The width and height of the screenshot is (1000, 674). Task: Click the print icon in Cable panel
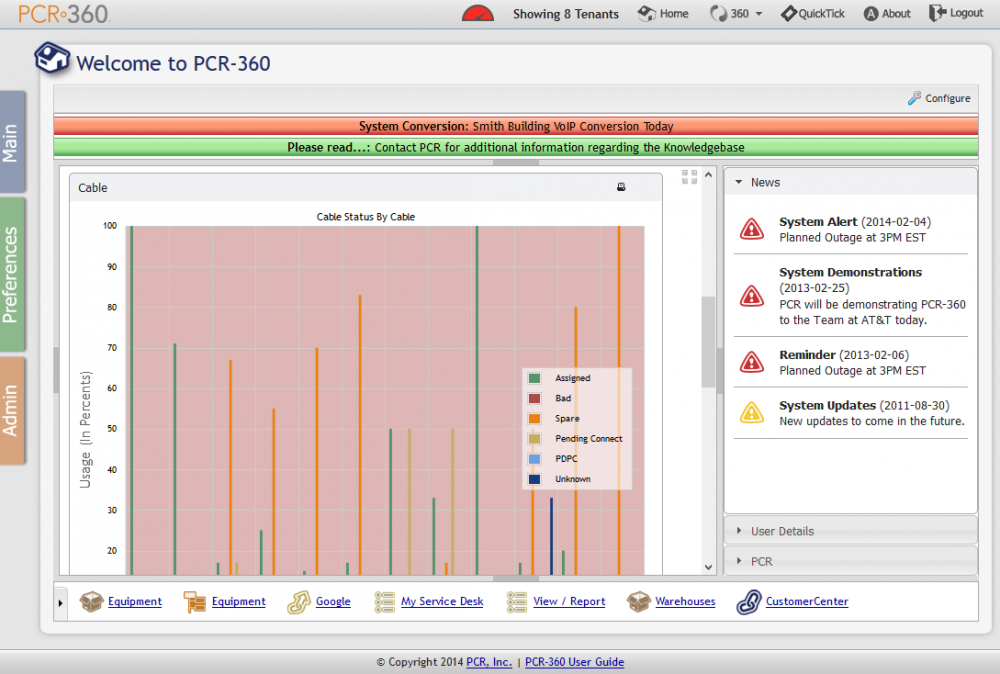coord(621,187)
